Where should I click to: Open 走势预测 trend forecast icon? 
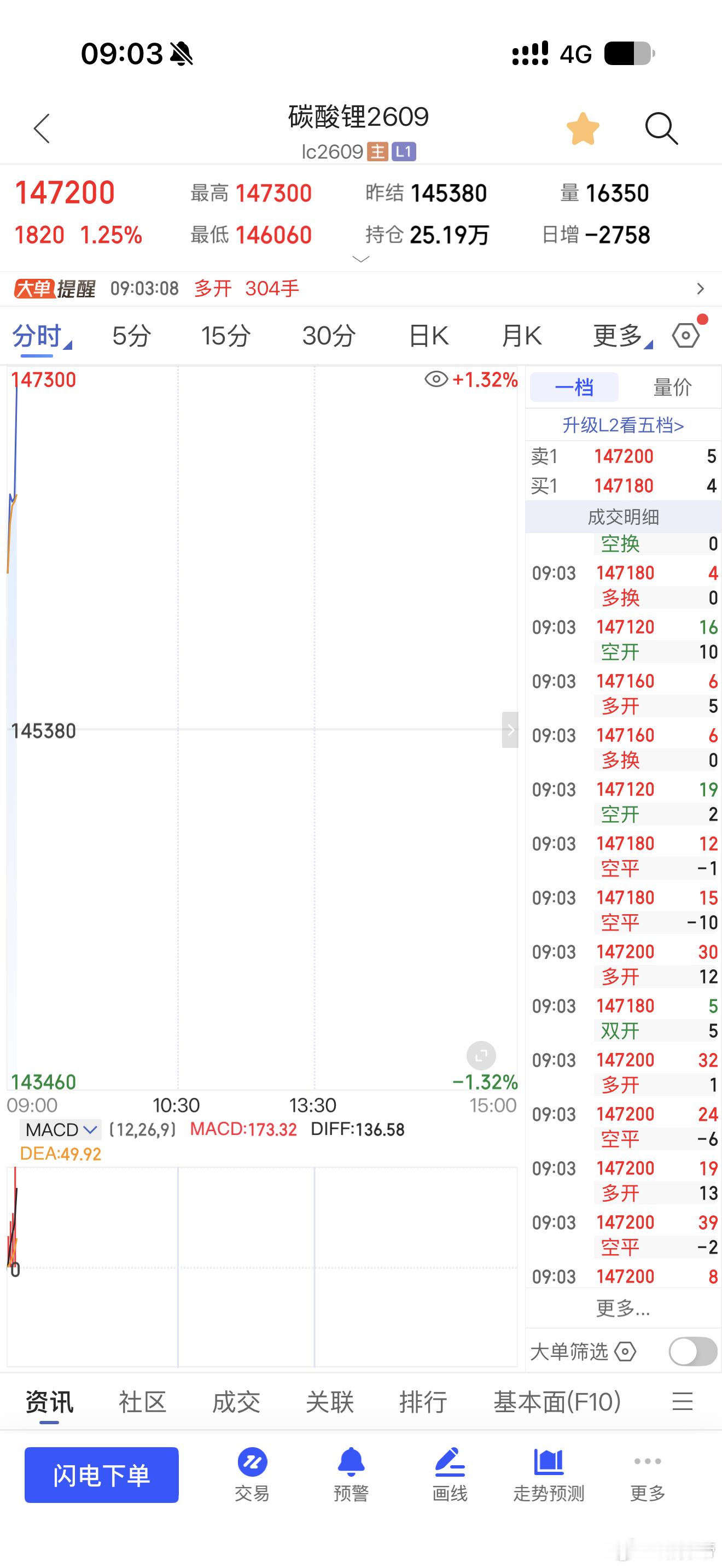[x=549, y=1462]
